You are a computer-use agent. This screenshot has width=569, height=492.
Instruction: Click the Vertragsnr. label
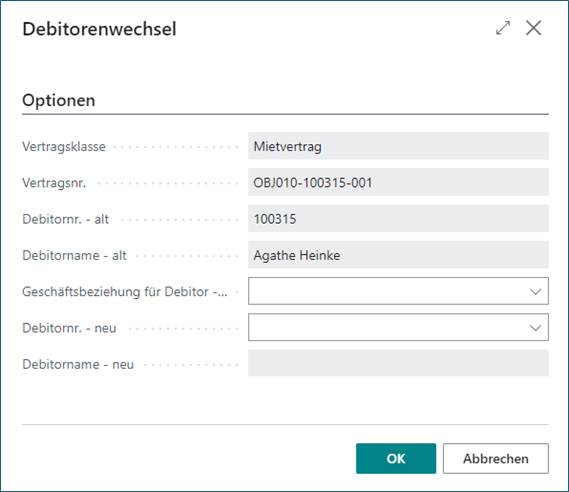point(54,183)
